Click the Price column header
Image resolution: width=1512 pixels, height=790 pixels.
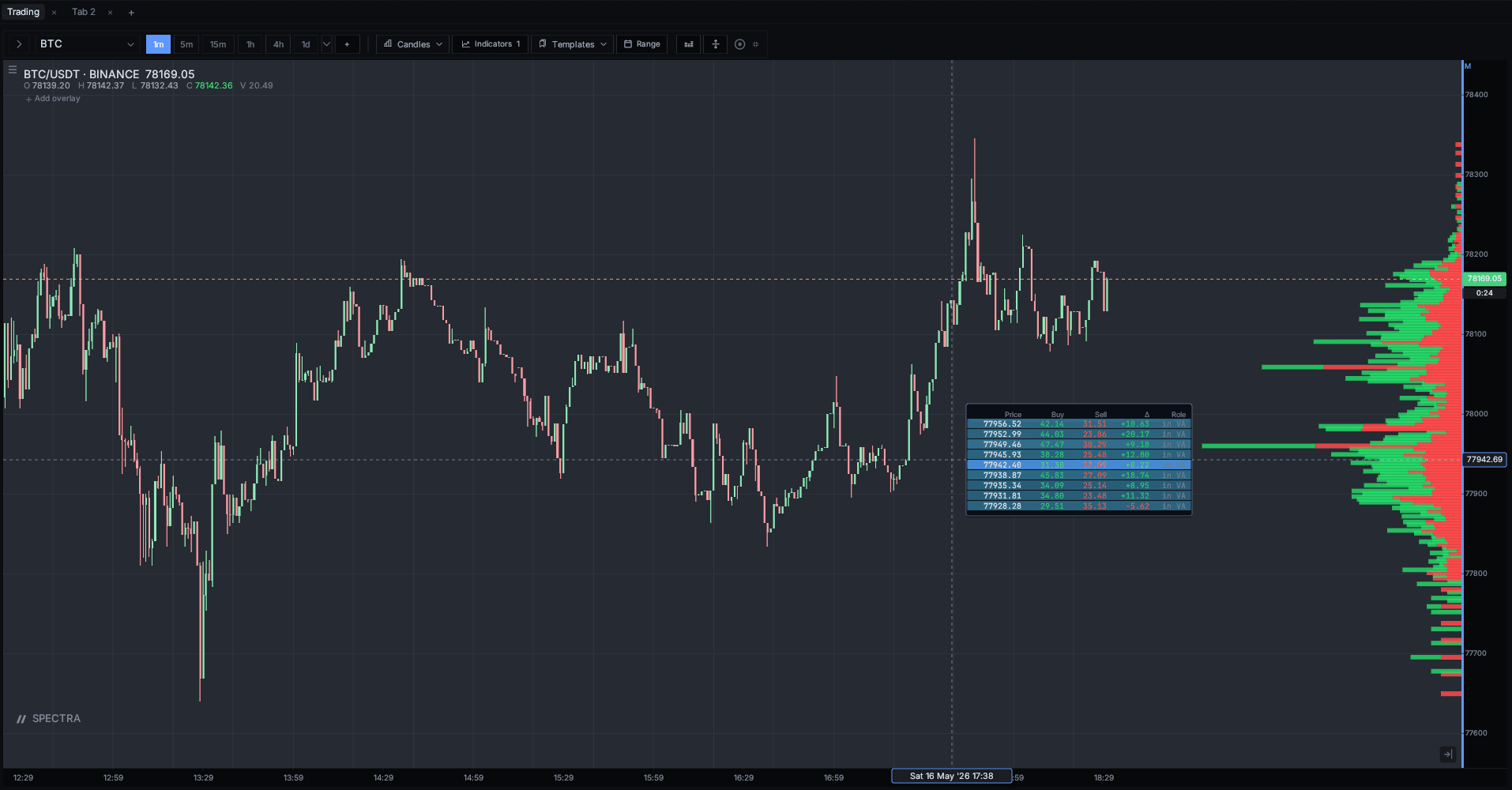1013,415
